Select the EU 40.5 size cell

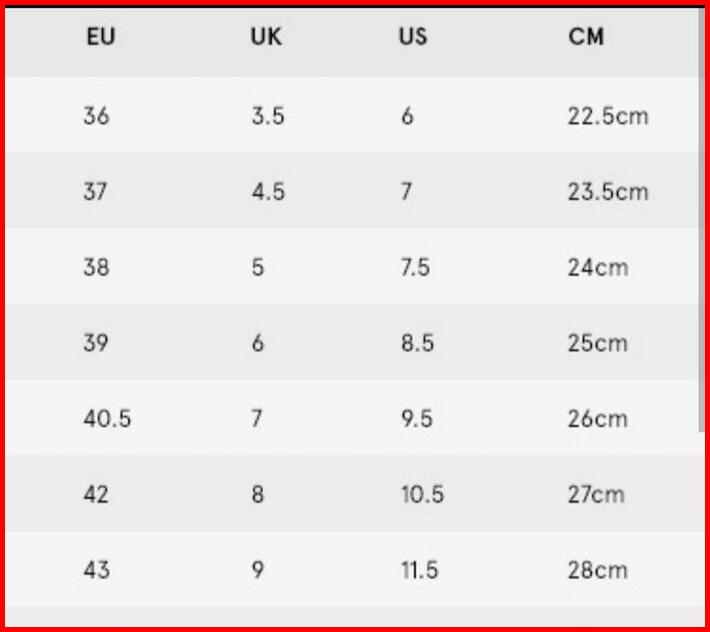tap(107, 419)
